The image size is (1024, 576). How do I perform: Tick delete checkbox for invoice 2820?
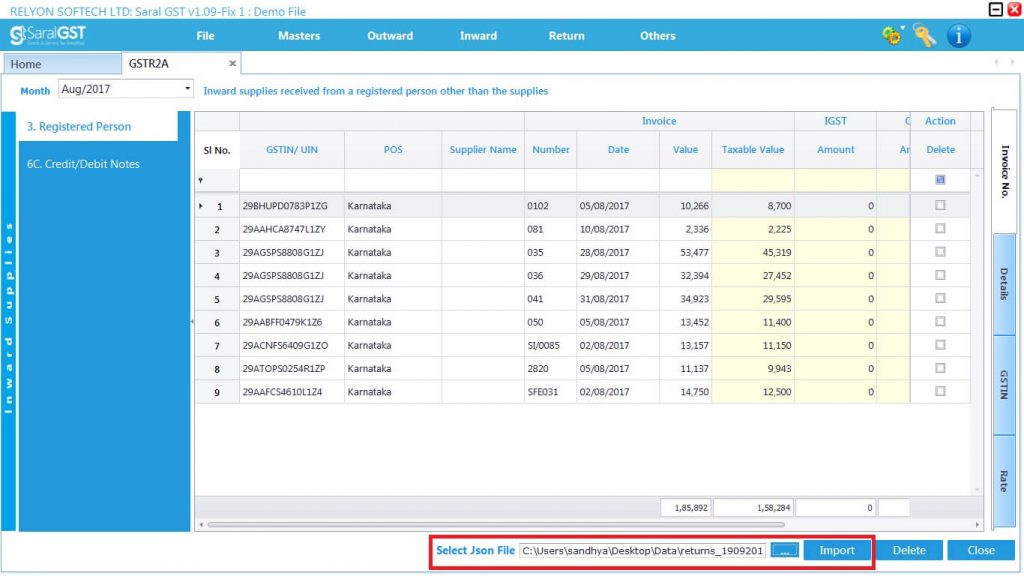tap(940, 368)
